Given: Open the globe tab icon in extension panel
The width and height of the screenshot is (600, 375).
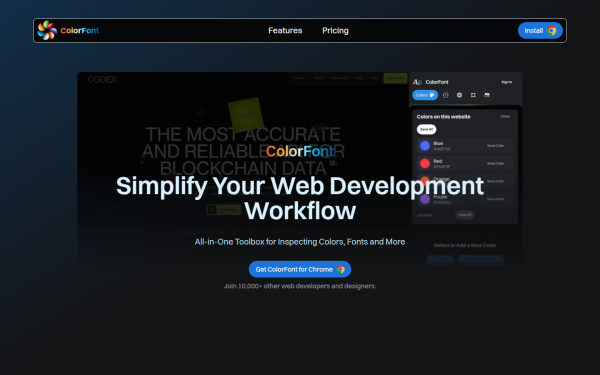Looking at the screenshot, I should [x=459, y=95].
